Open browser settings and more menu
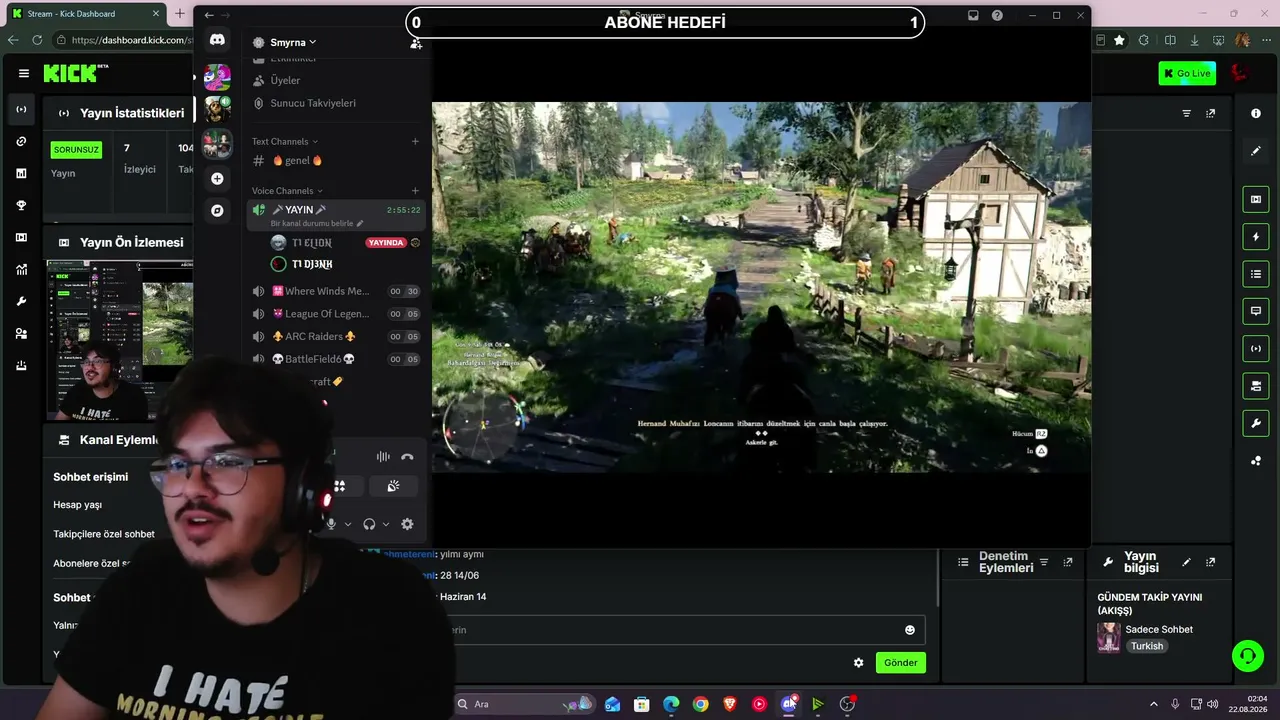This screenshot has width=1280, height=720. 1266,40
